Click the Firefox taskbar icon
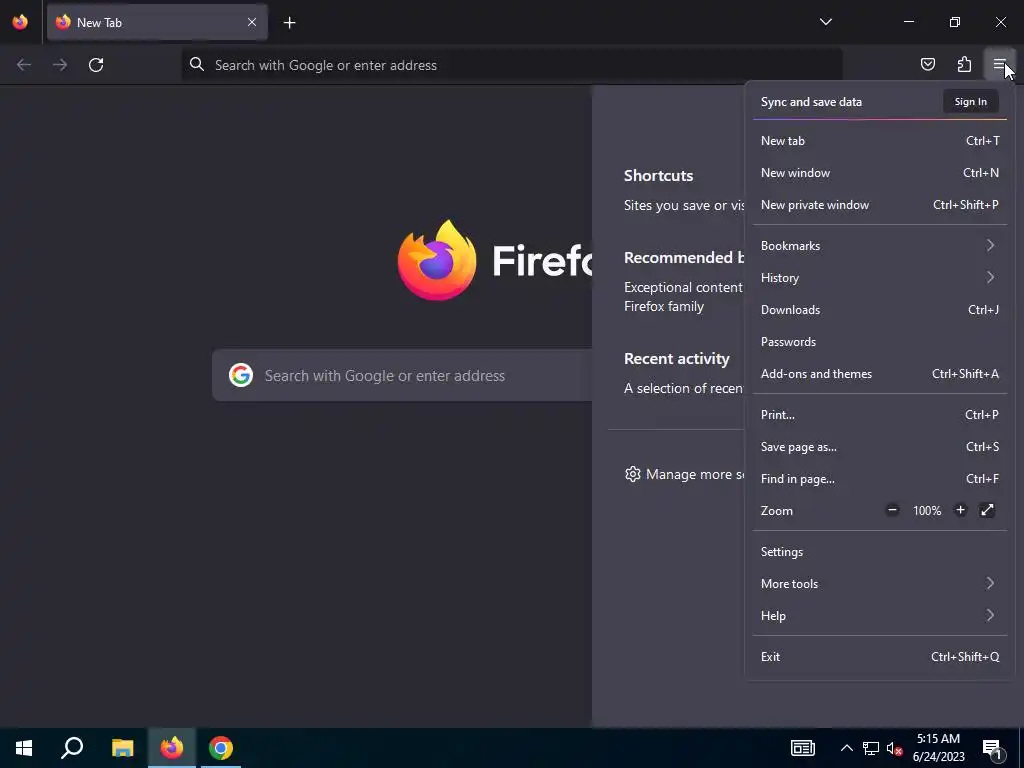 (172, 748)
